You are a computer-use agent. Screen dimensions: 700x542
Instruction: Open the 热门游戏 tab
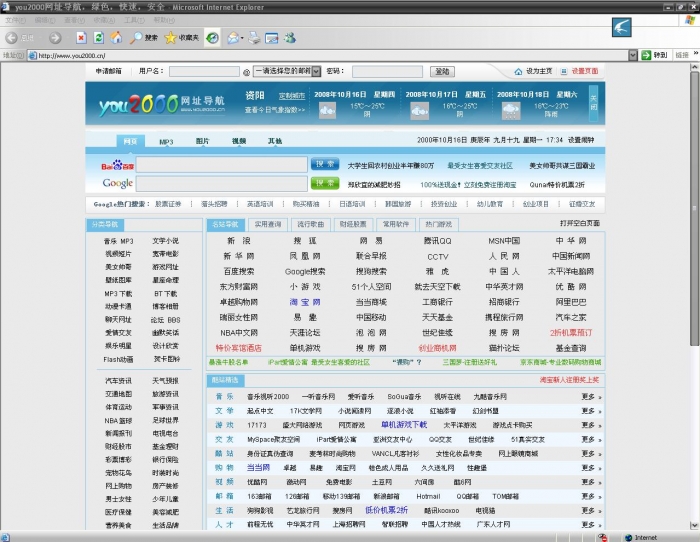438,224
